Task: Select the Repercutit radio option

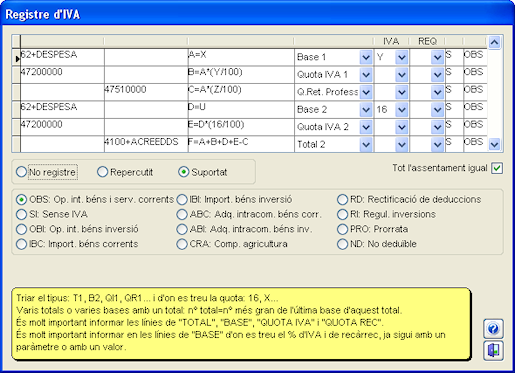Action: [125, 172]
